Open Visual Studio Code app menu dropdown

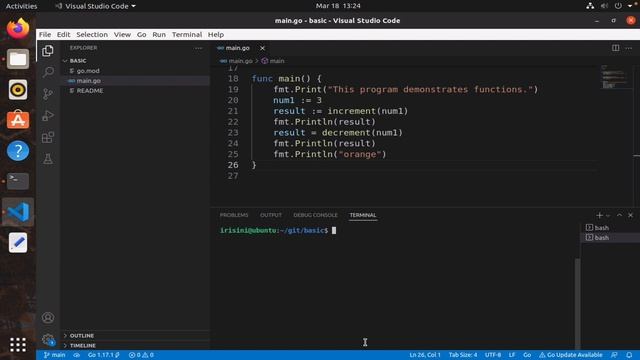pyautogui.click(x=96, y=6)
